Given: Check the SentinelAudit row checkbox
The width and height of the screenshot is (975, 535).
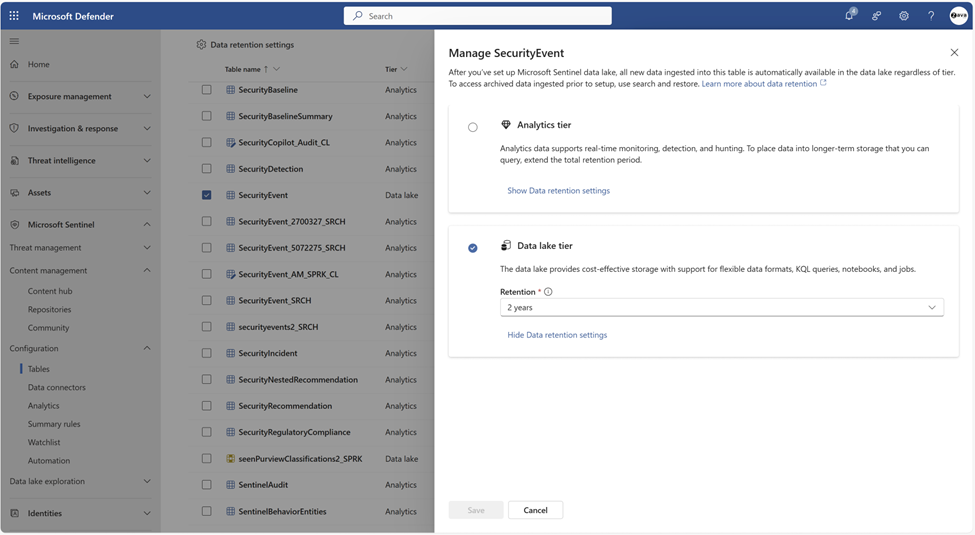Looking at the screenshot, I should (x=206, y=485).
